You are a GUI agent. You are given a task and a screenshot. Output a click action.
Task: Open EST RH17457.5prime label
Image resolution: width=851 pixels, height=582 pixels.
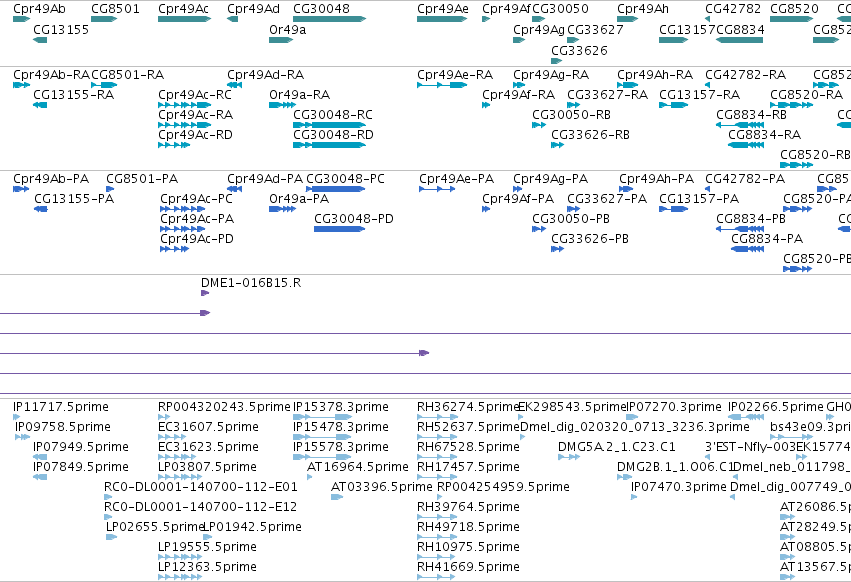468,467
